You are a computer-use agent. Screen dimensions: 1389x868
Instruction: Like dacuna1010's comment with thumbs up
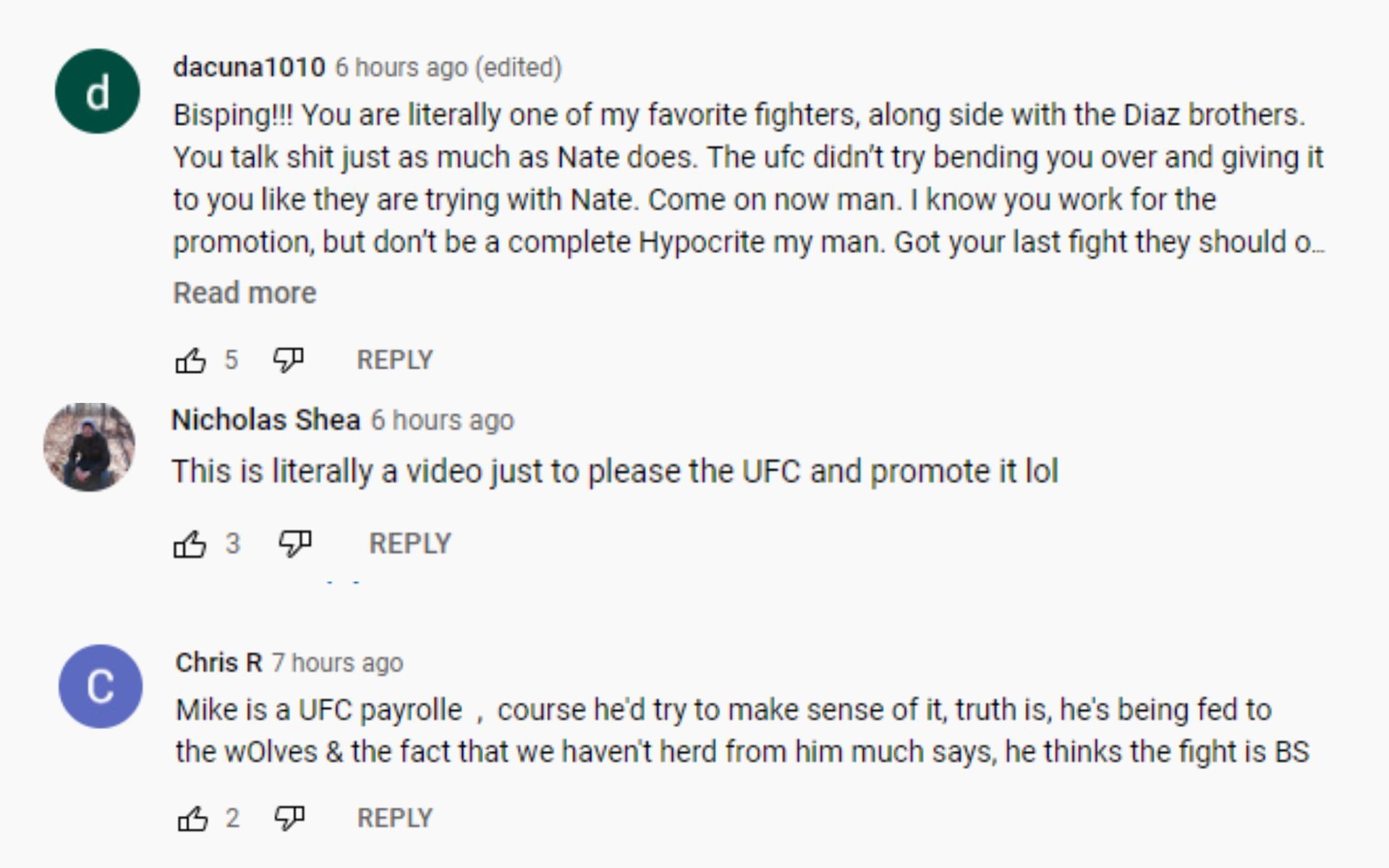pyautogui.click(x=191, y=359)
